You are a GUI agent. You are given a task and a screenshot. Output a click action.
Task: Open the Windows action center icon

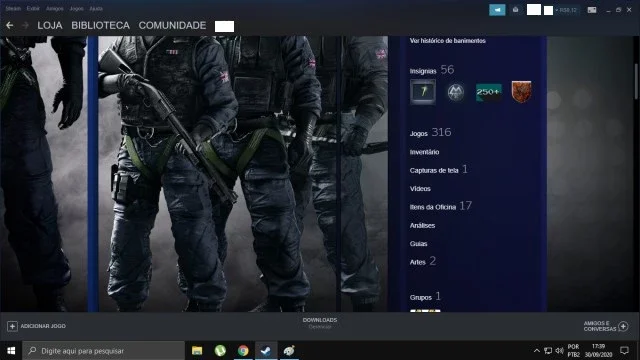(624, 351)
